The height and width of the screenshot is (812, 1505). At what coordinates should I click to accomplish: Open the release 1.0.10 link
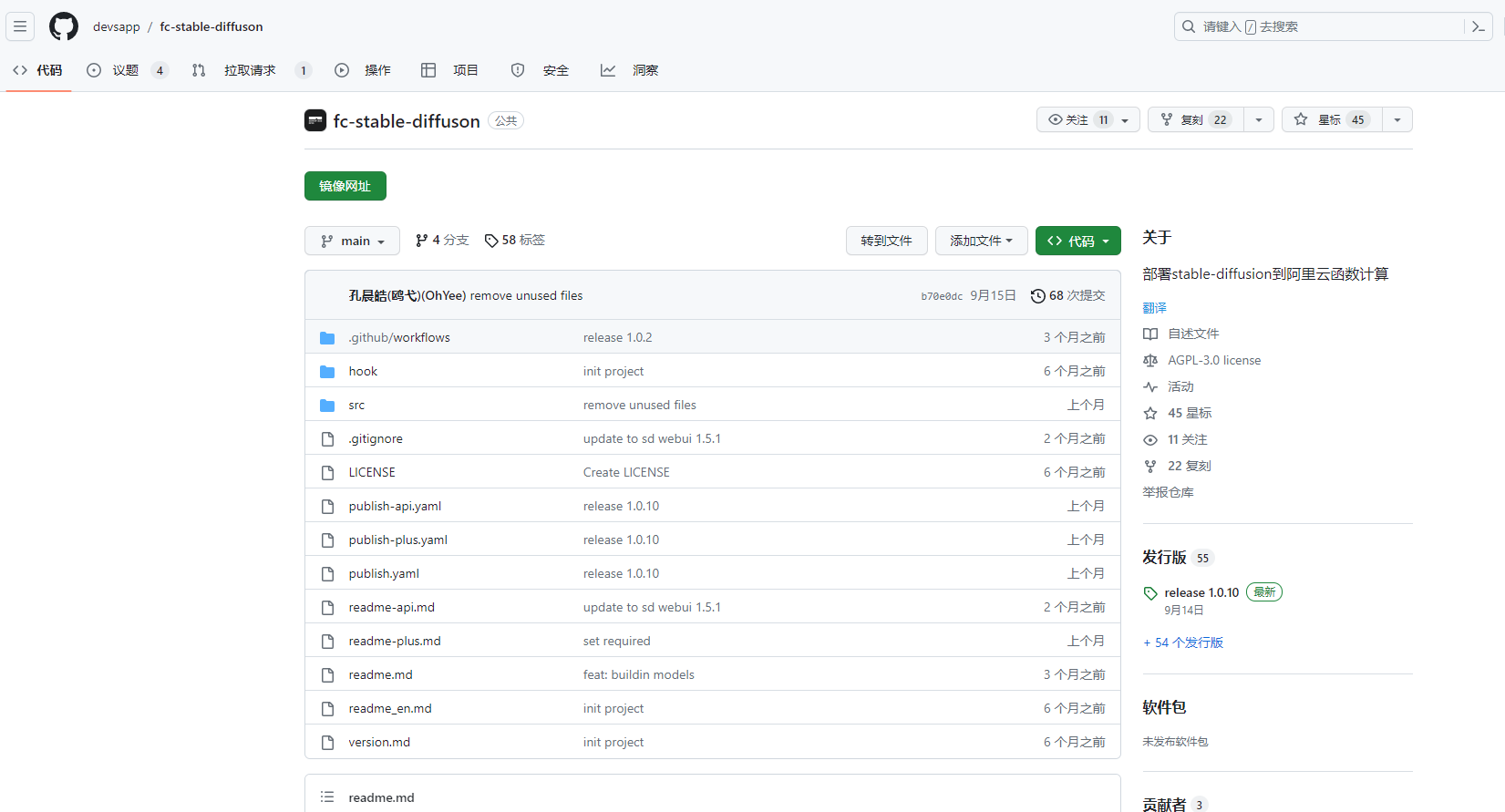pyautogui.click(x=1201, y=593)
